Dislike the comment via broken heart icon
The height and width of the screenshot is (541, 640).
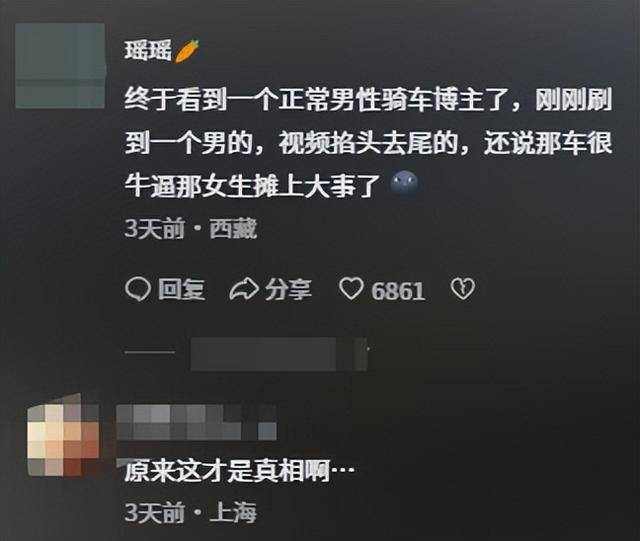[462, 289]
